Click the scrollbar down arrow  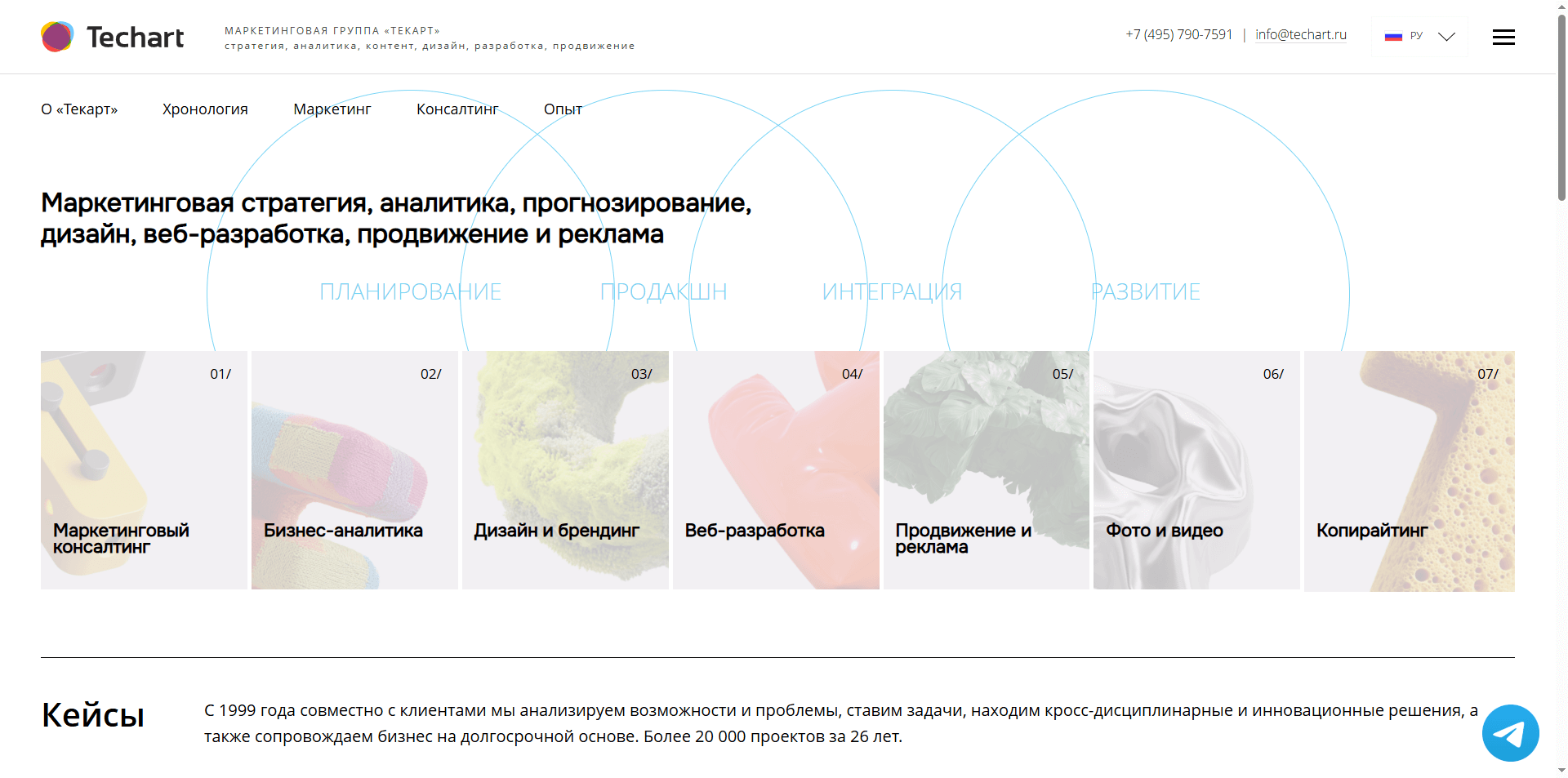pyautogui.click(x=1561, y=771)
